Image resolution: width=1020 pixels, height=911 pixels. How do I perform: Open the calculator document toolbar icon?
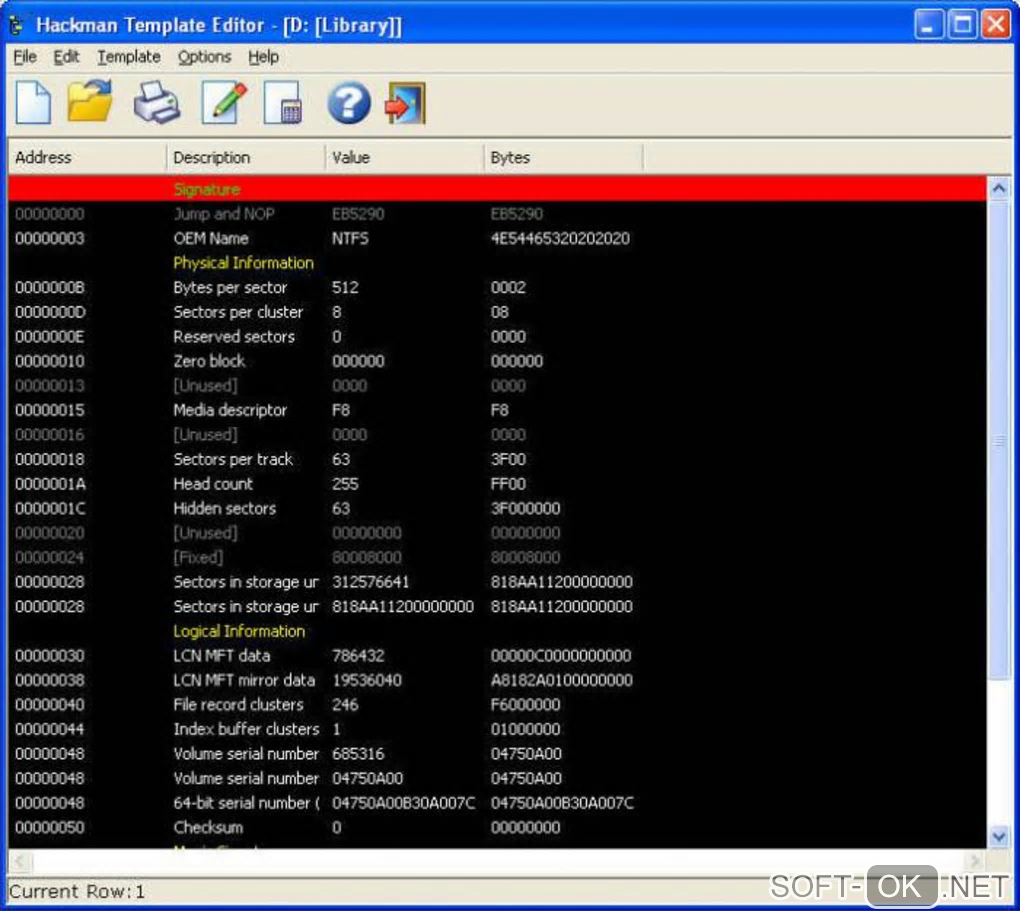283,103
